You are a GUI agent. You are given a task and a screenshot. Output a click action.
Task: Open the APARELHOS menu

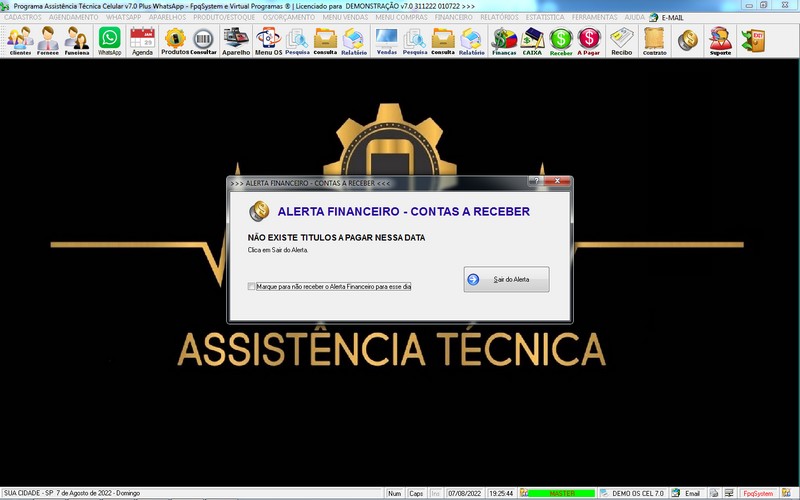click(167, 17)
